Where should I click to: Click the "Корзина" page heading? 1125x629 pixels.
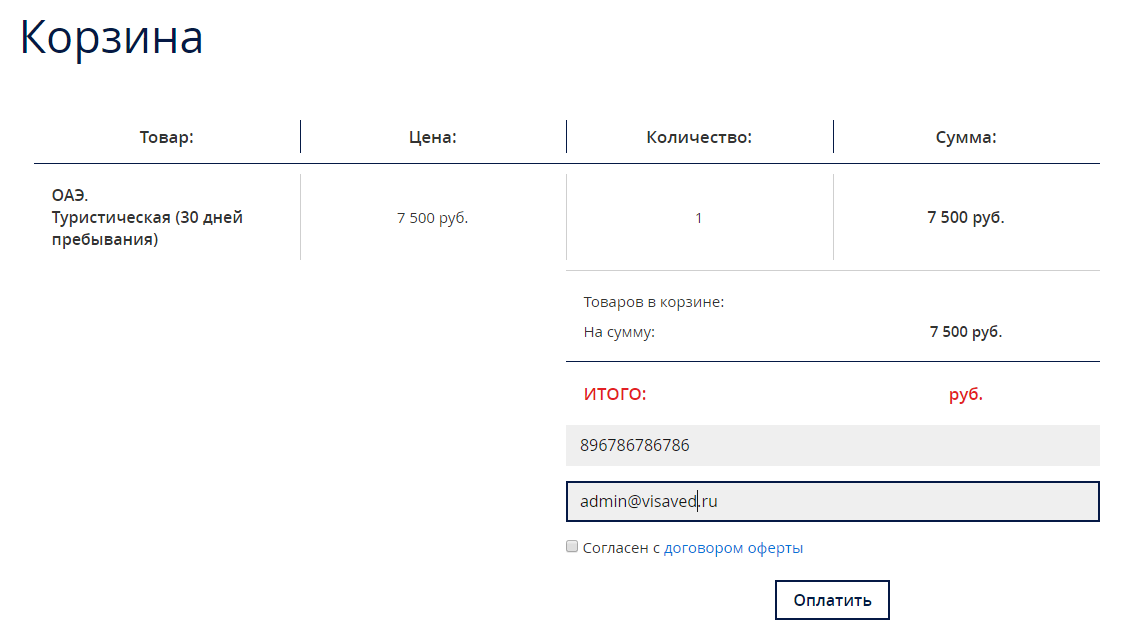pyautogui.click(x=112, y=38)
